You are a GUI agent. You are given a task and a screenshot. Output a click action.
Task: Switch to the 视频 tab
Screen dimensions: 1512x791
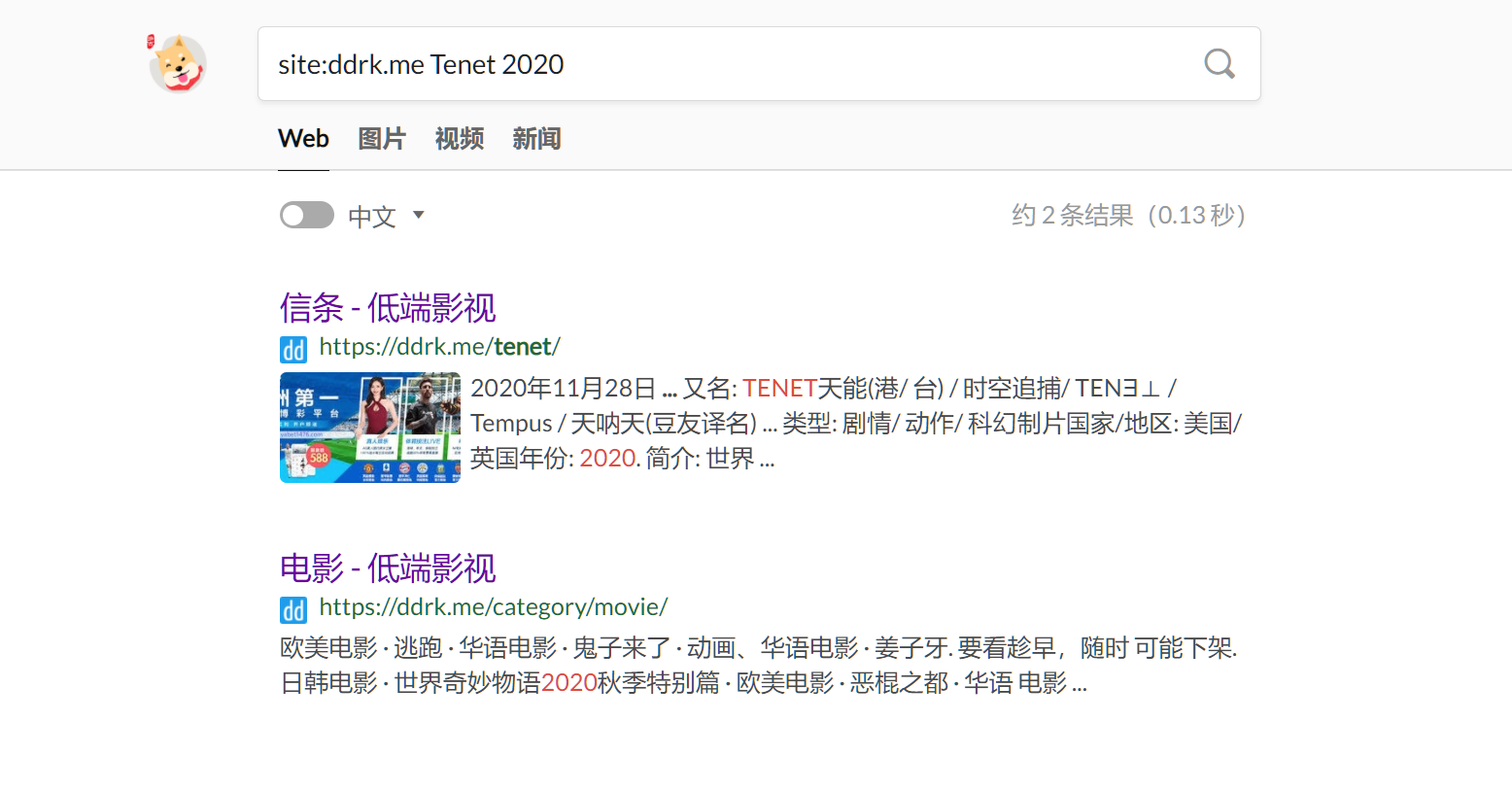tap(460, 139)
